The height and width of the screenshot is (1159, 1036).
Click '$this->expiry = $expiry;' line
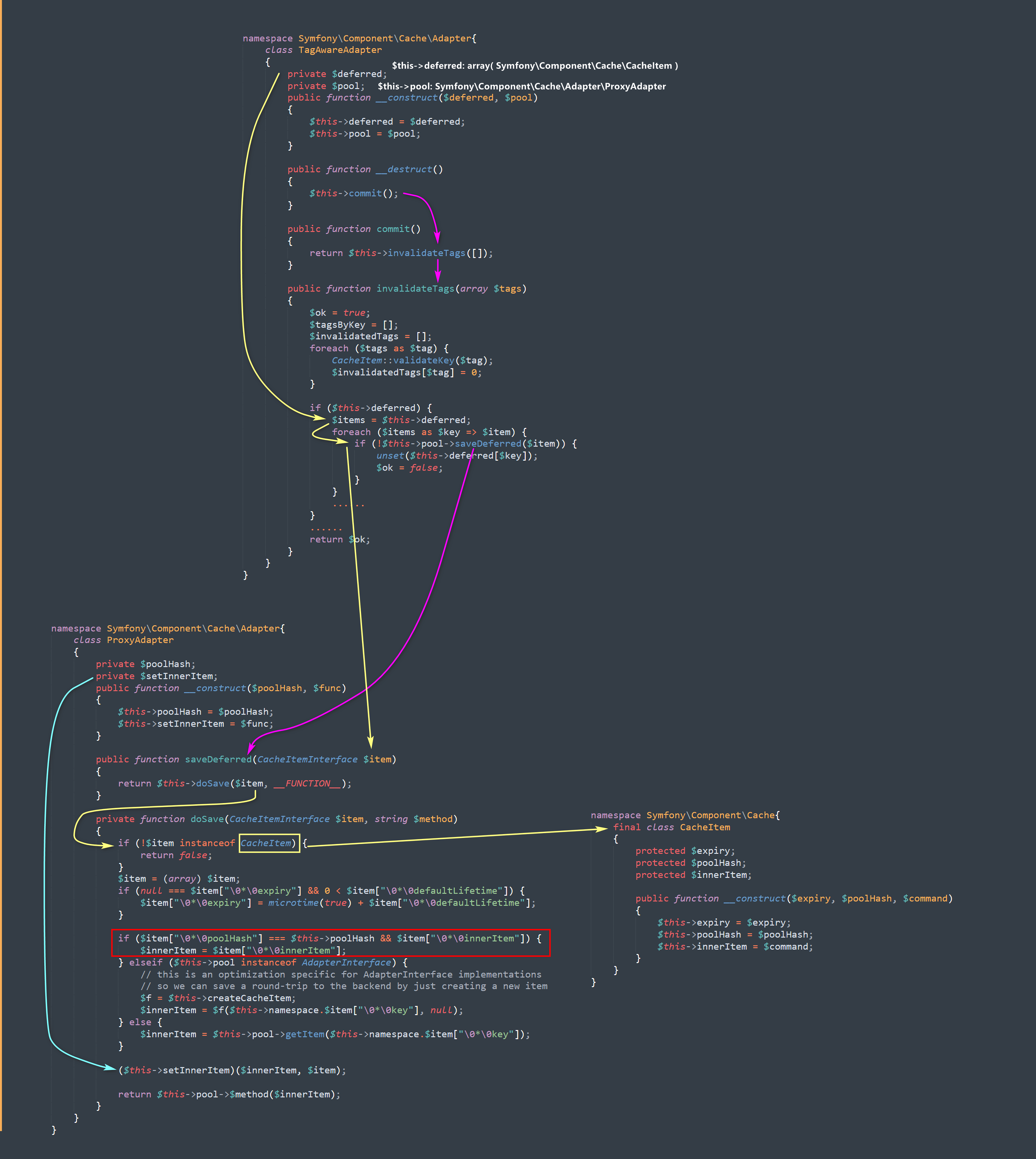724,922
